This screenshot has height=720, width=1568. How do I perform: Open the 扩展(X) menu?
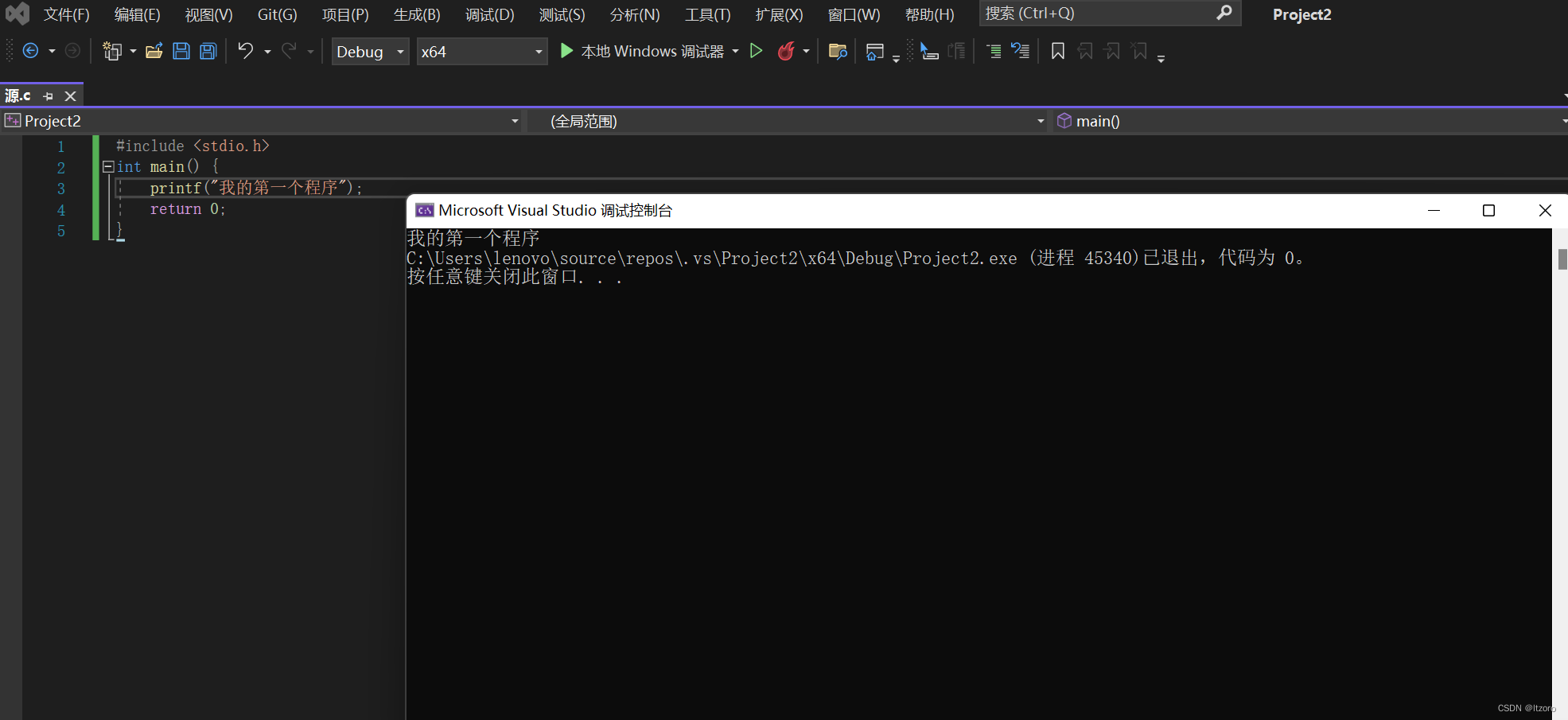tap(779, 14)
